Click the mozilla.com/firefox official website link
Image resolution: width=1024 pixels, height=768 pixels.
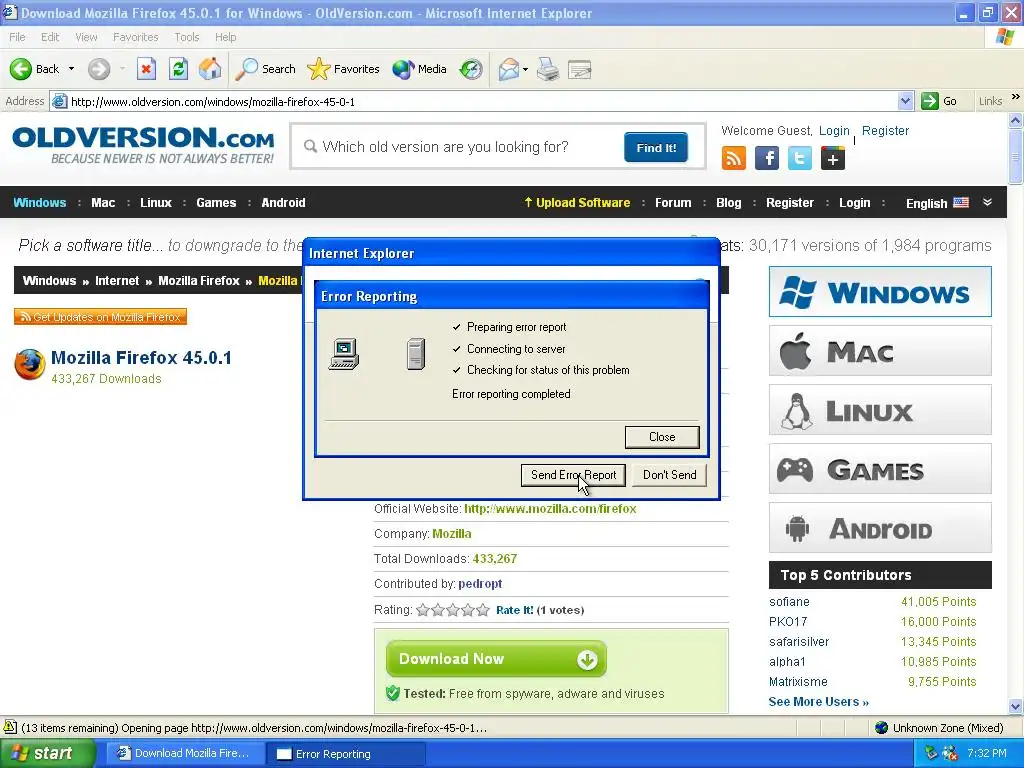click(x=550, y=509)
